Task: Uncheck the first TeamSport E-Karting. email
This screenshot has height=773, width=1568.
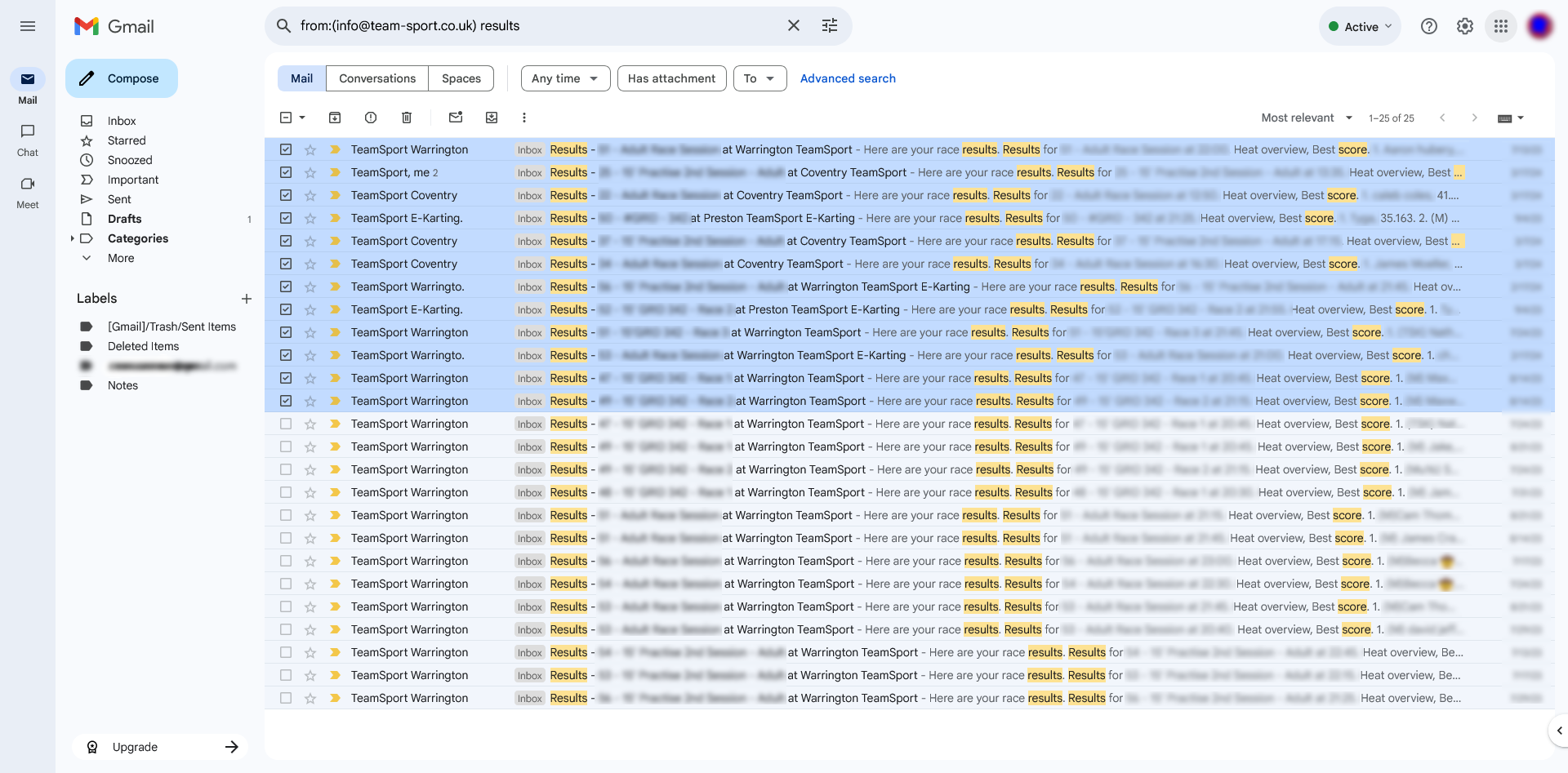Action: pos(286,218)
